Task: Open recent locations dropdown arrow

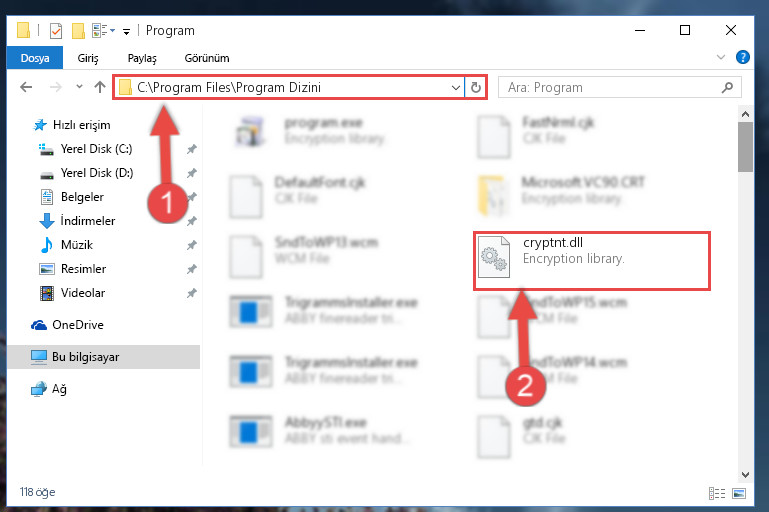Action: 79,87
